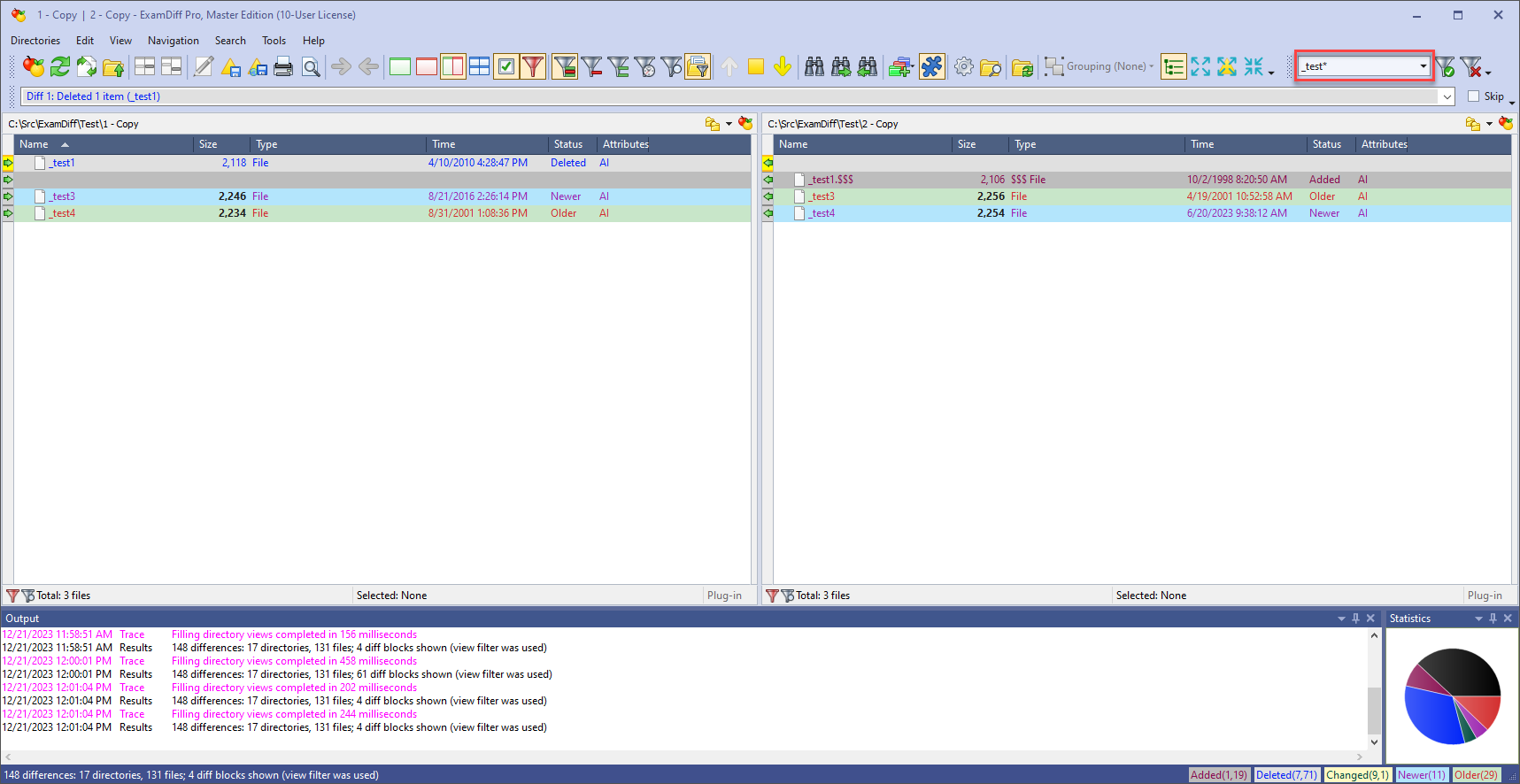Click the swap directories icon
Image resolution: width=1520 pixels, height=784 pixels.
(x=87, y=66)
